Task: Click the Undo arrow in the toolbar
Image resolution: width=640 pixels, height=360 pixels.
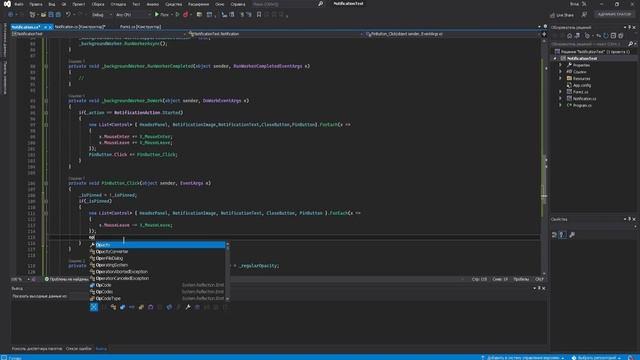Action: click(x=68, y=14)
